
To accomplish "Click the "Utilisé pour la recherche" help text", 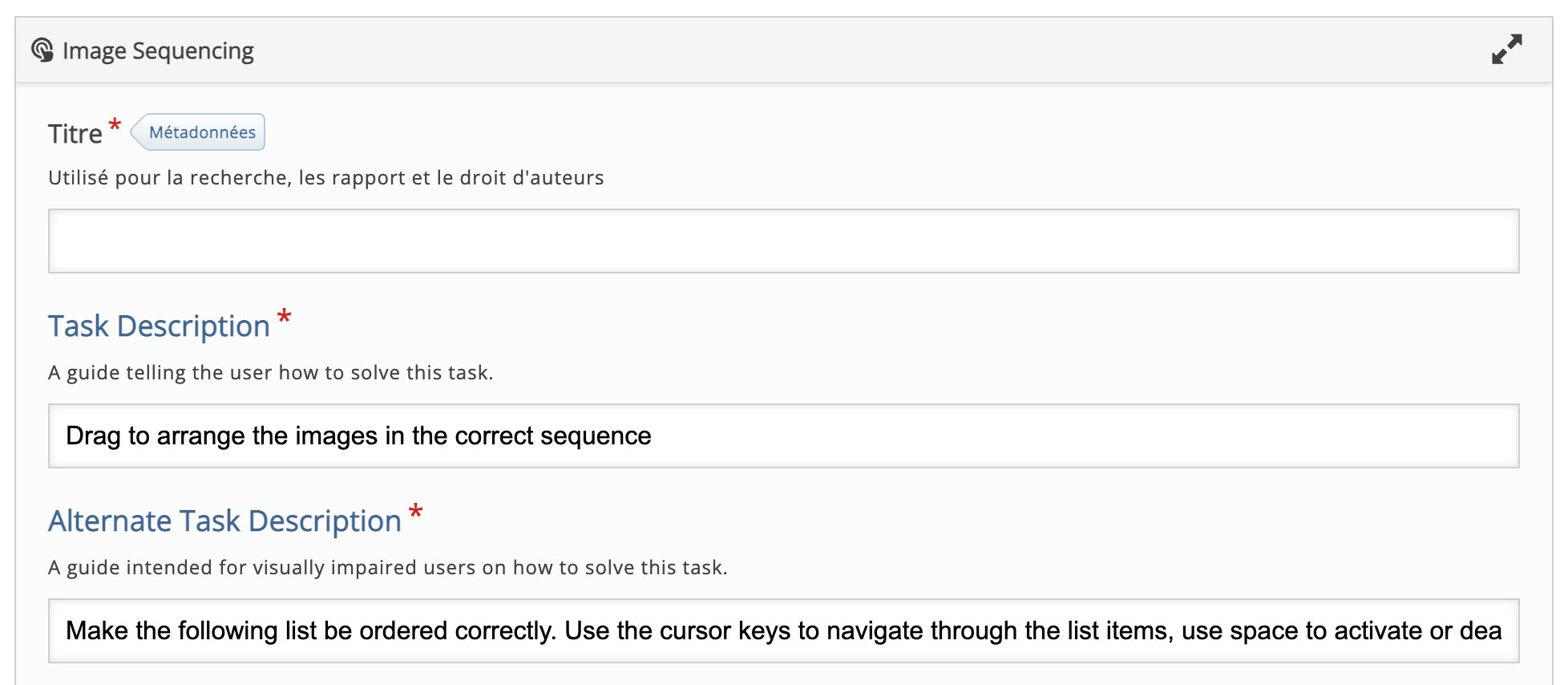I will (x=325, y=178).
